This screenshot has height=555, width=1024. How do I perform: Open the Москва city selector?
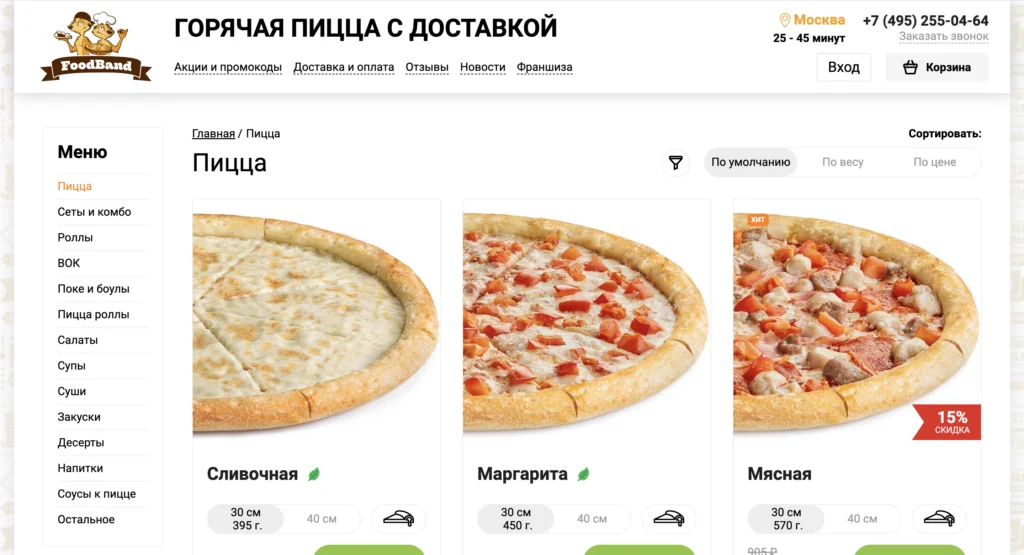click(819, 20)
